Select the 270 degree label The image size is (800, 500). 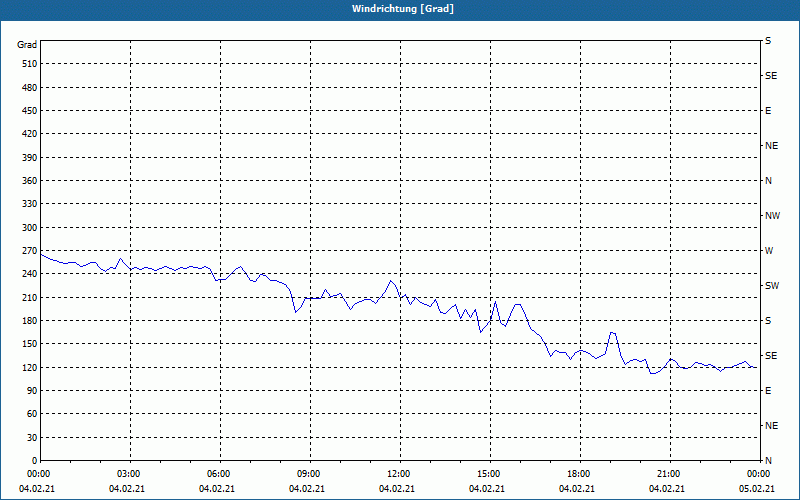[x=30, y=251]
